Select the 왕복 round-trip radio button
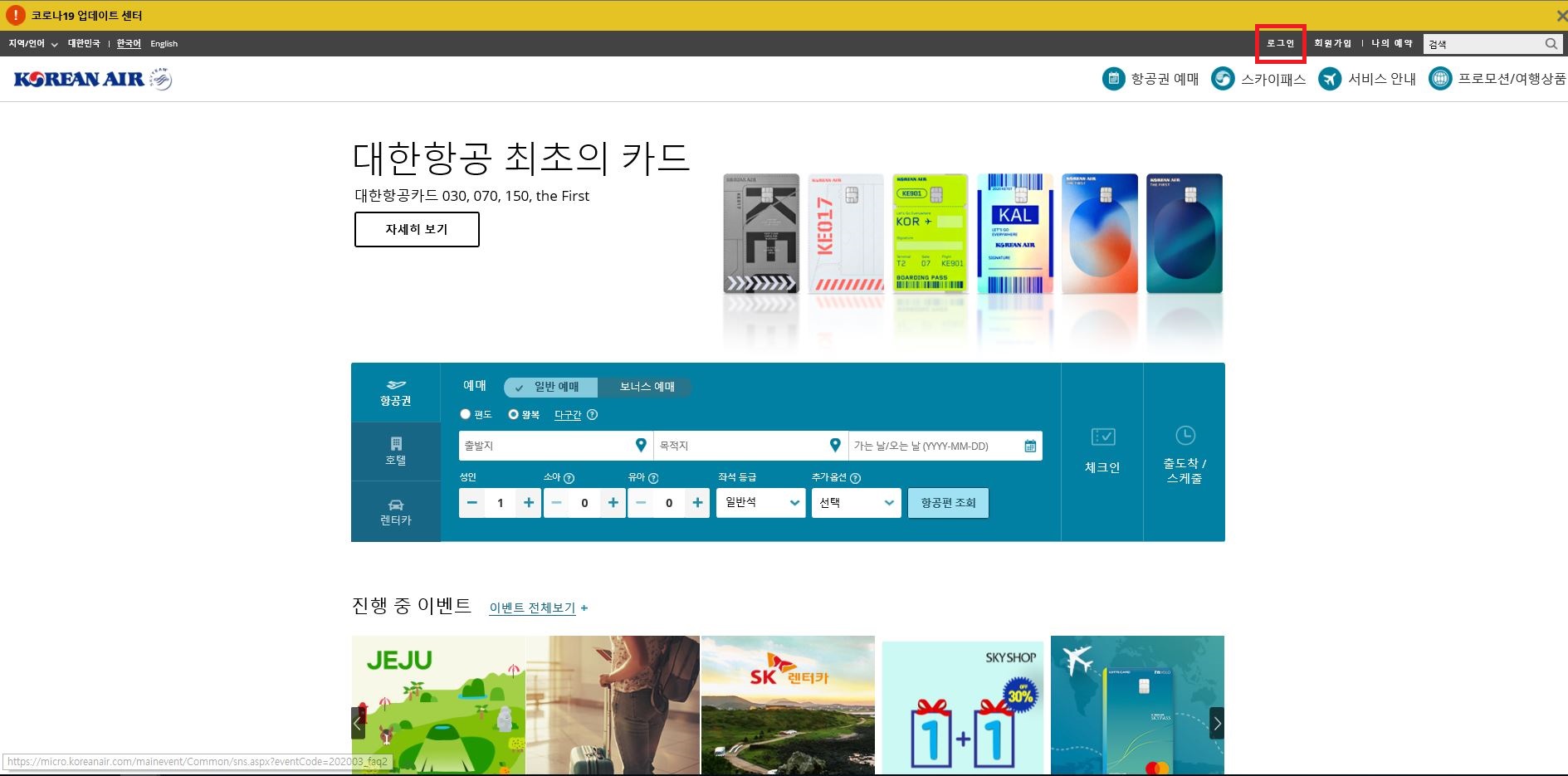Image resolution: width=1568 pixels, height=776 pixels. click(513, 414)
